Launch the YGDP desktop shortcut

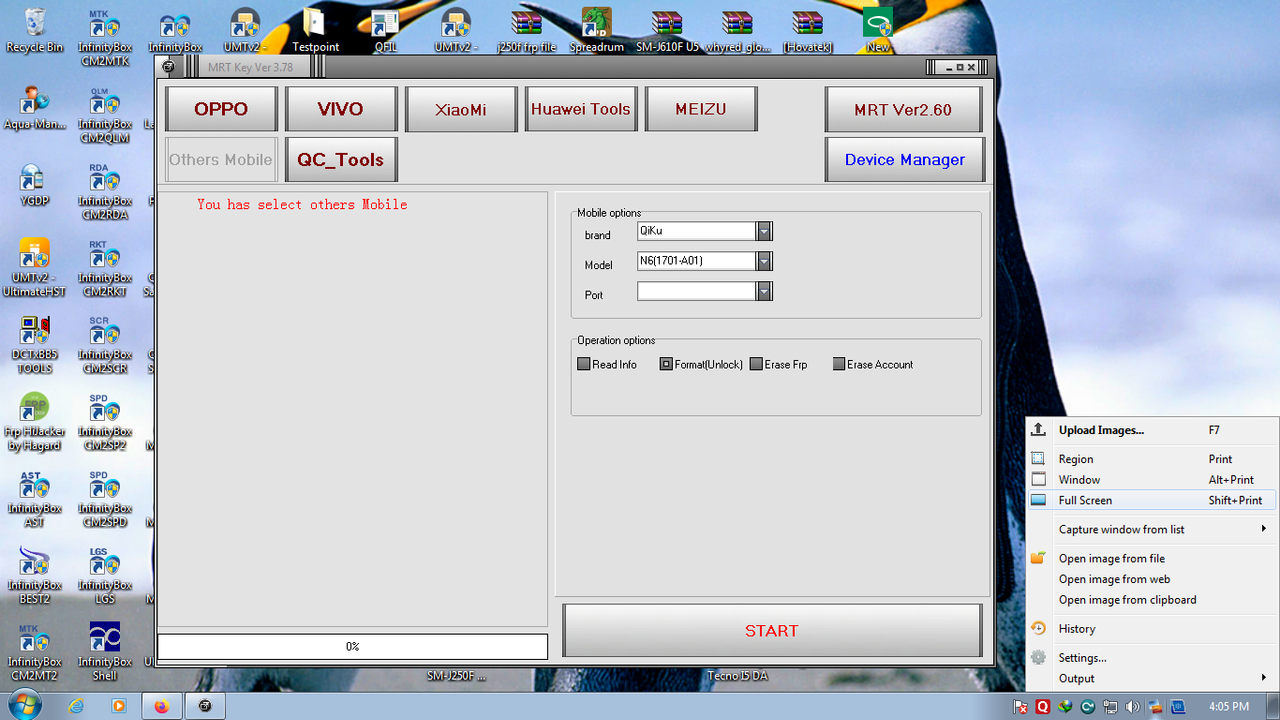click(34, 185)
